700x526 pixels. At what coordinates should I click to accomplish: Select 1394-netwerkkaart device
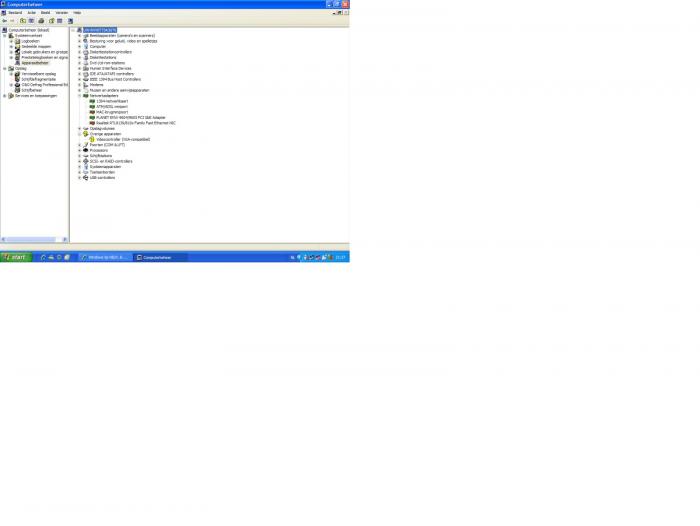(112, 101)
